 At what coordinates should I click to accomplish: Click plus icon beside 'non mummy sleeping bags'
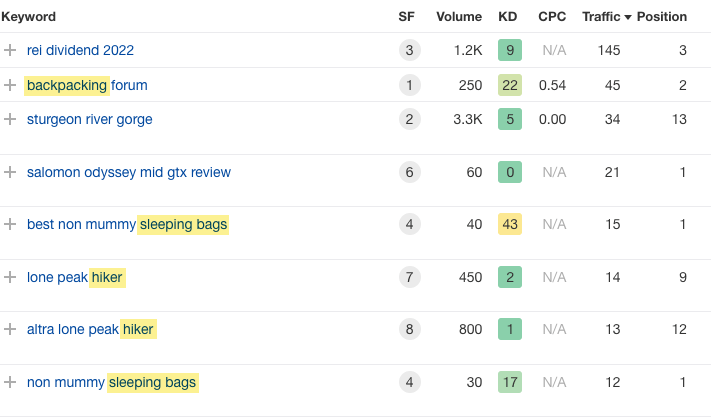[x=10, y=382]
